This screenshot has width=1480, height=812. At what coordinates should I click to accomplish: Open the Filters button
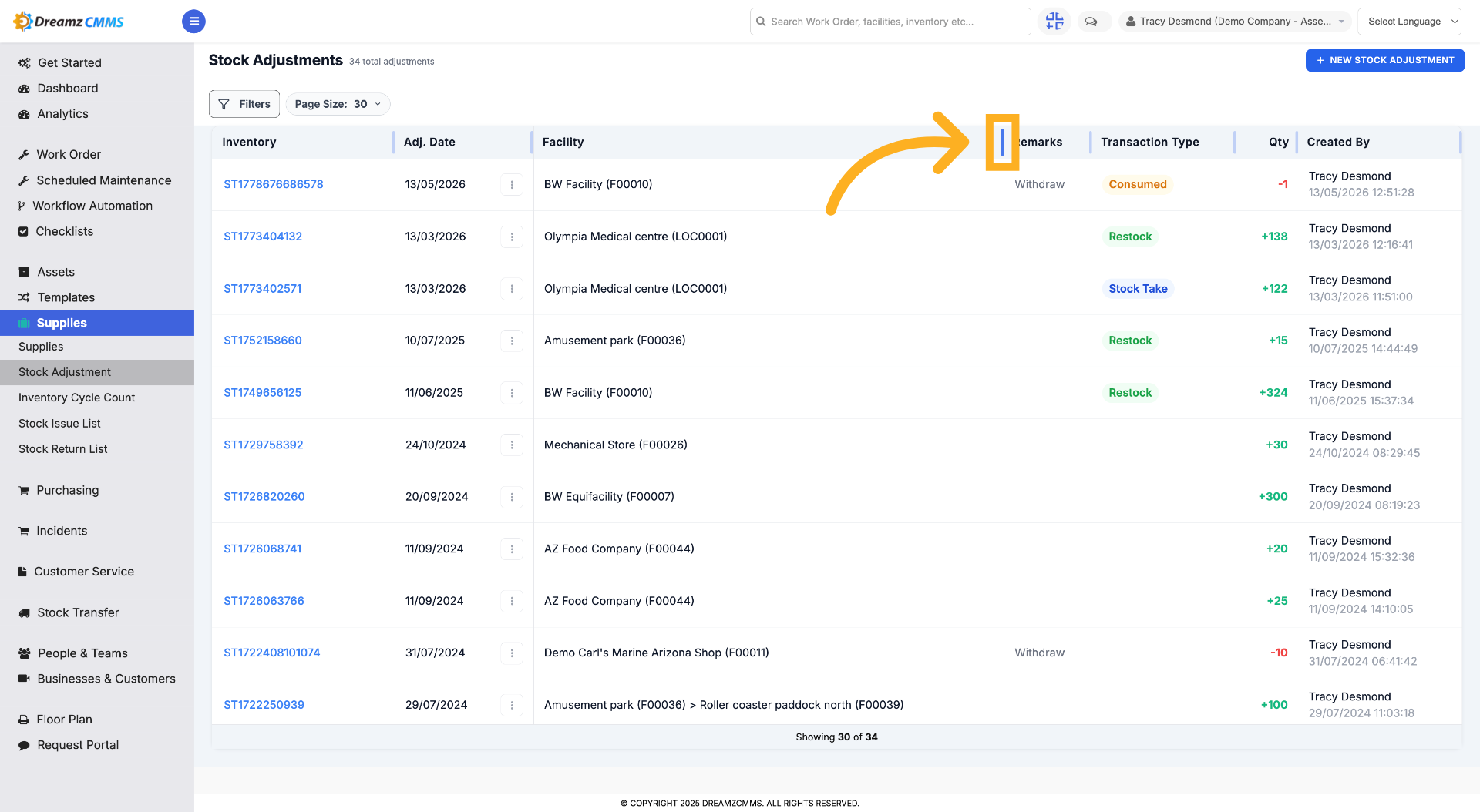point(244,104)
